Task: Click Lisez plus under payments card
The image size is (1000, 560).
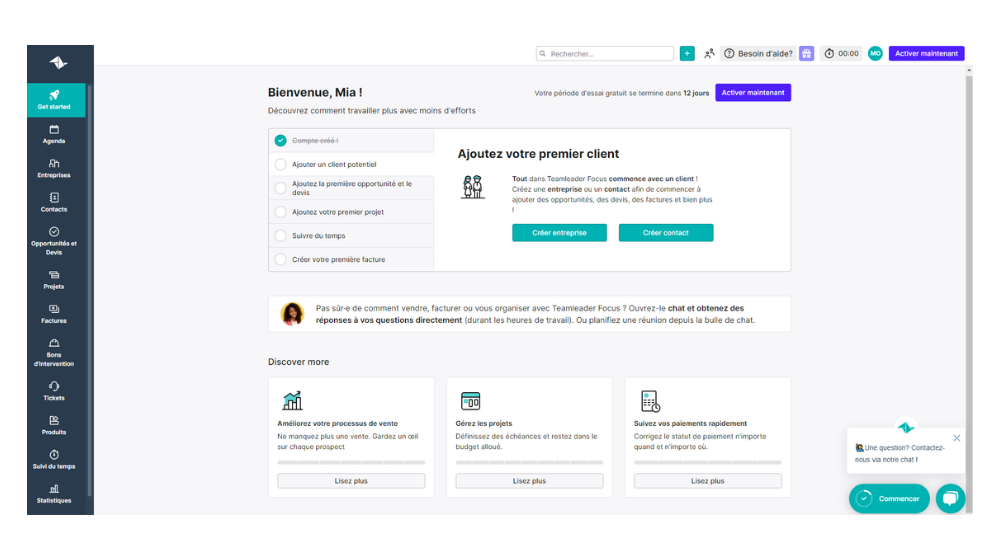Action: click(708, 481)
